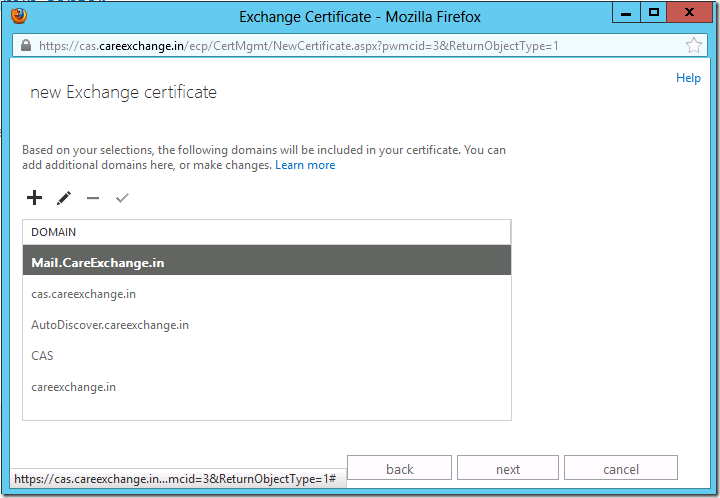Click the Firefox logo in the title bar
This screenshot has width=720, height=498.
point(19,16)
